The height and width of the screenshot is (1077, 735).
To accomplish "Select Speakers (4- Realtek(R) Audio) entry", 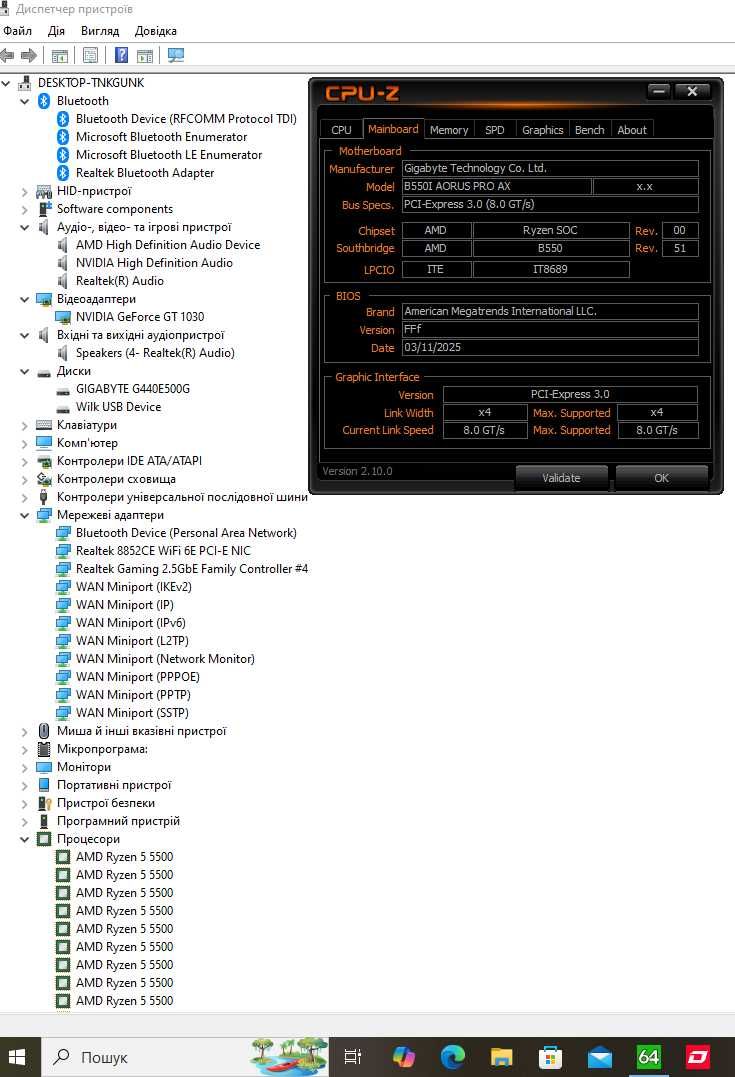I will (155, 353).
